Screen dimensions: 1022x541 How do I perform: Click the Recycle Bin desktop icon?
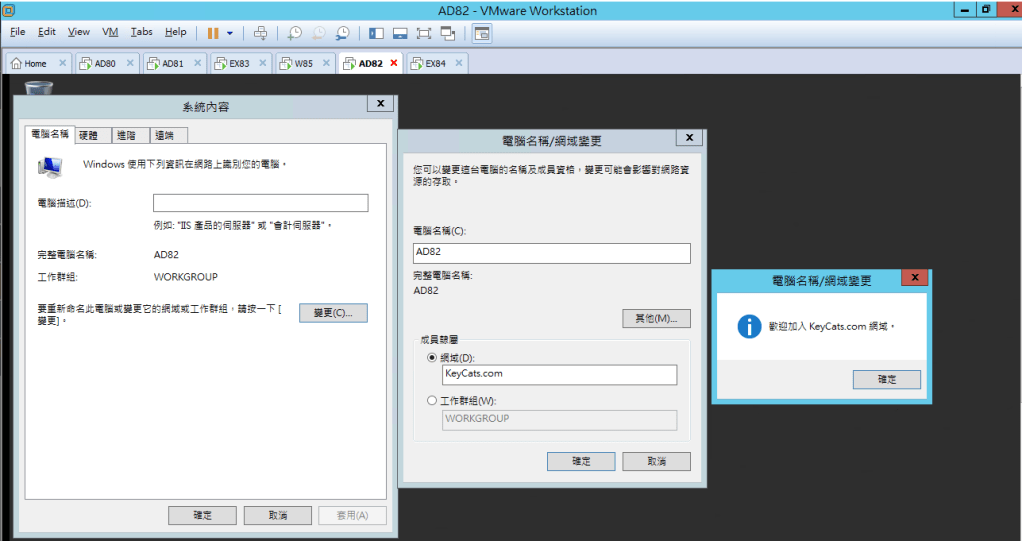click(38, 90)
